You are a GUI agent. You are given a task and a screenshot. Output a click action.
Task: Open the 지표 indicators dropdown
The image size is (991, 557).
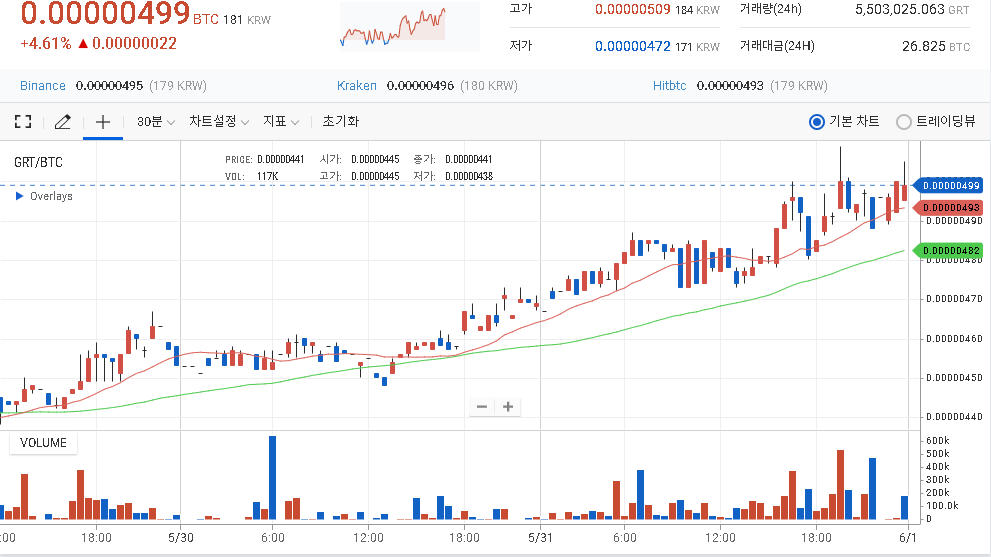pos(281,122)
